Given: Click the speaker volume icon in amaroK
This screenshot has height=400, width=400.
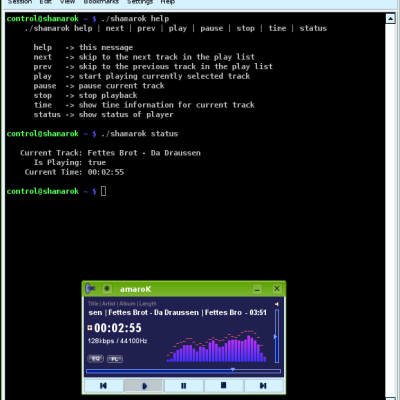Looking at the screenshot, I should [x=277, y=304].
